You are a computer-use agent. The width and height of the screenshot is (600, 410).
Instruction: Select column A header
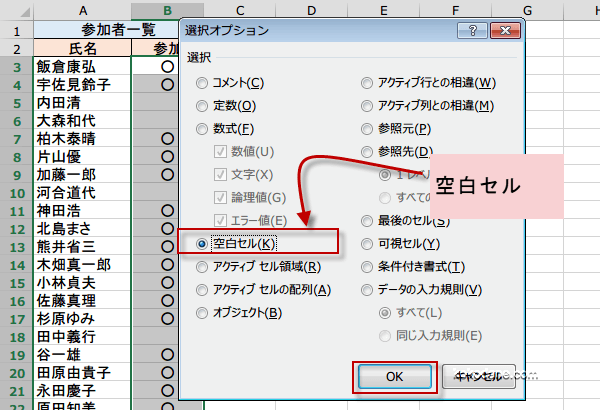coord(82,10)
